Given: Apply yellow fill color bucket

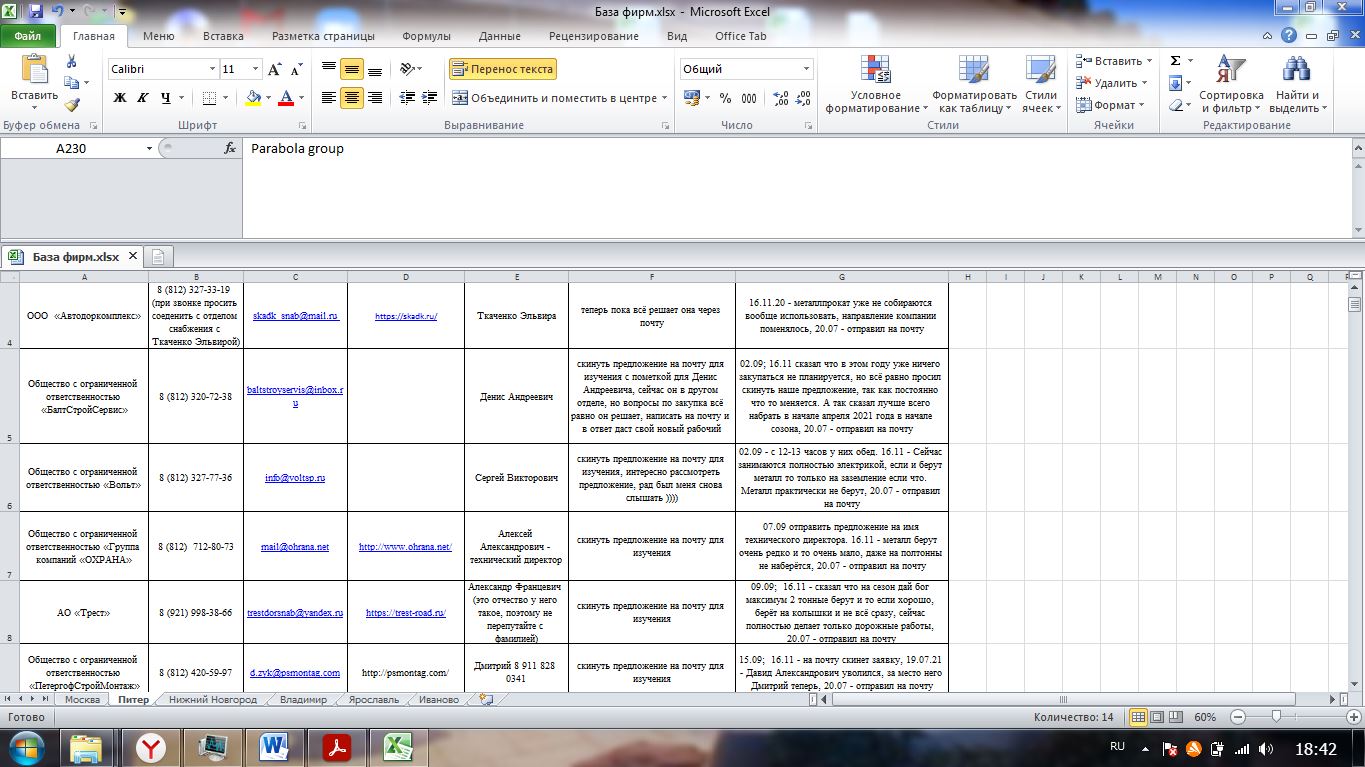Looking at the screenshot, I should (252, 98).
